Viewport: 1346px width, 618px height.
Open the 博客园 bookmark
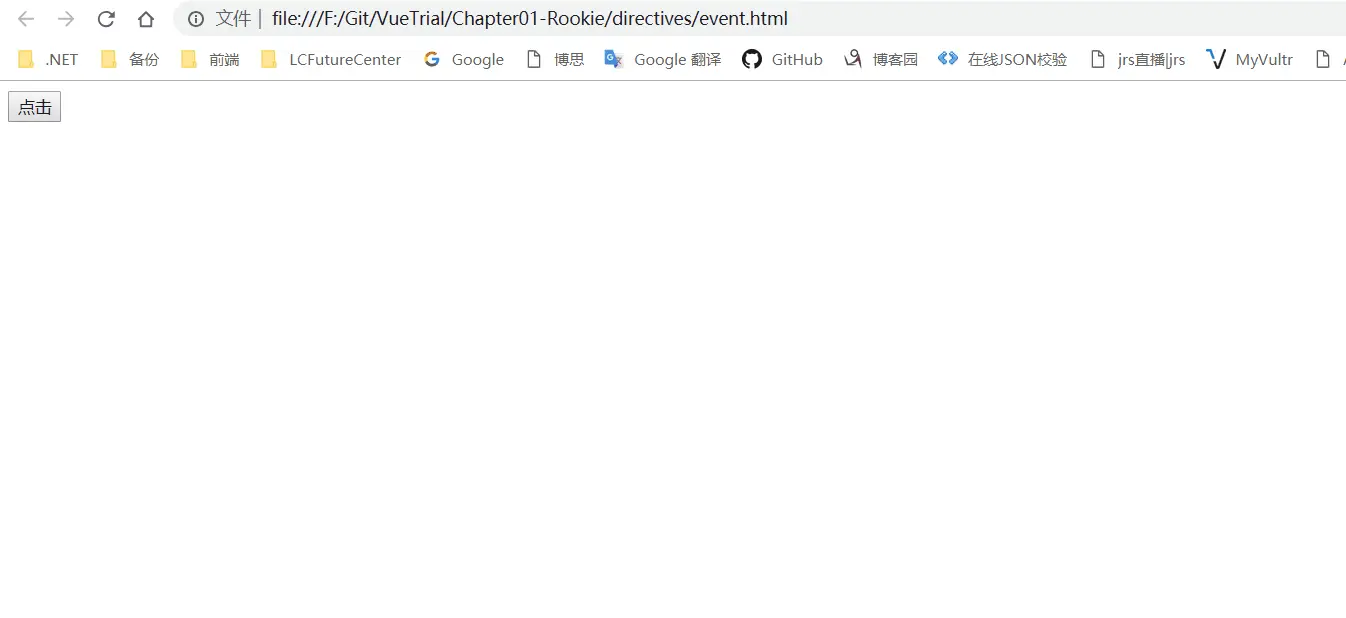tap(881, 59)
